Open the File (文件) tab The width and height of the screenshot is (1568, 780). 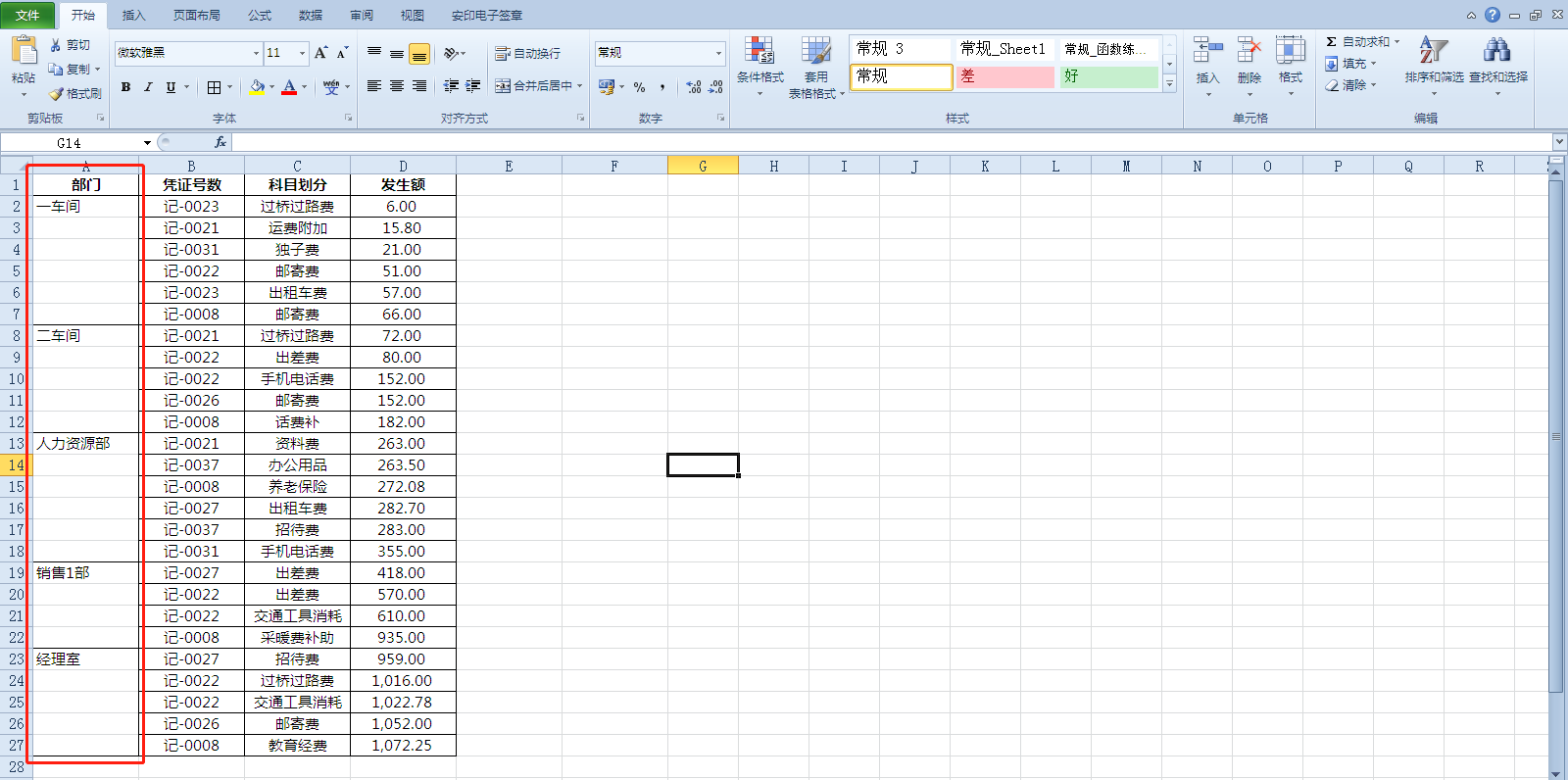click(27, 16)
